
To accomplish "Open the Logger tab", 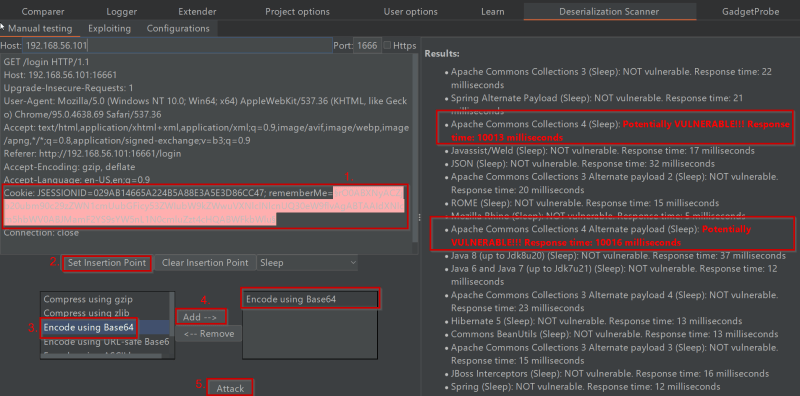I will (x=121, y=11).
